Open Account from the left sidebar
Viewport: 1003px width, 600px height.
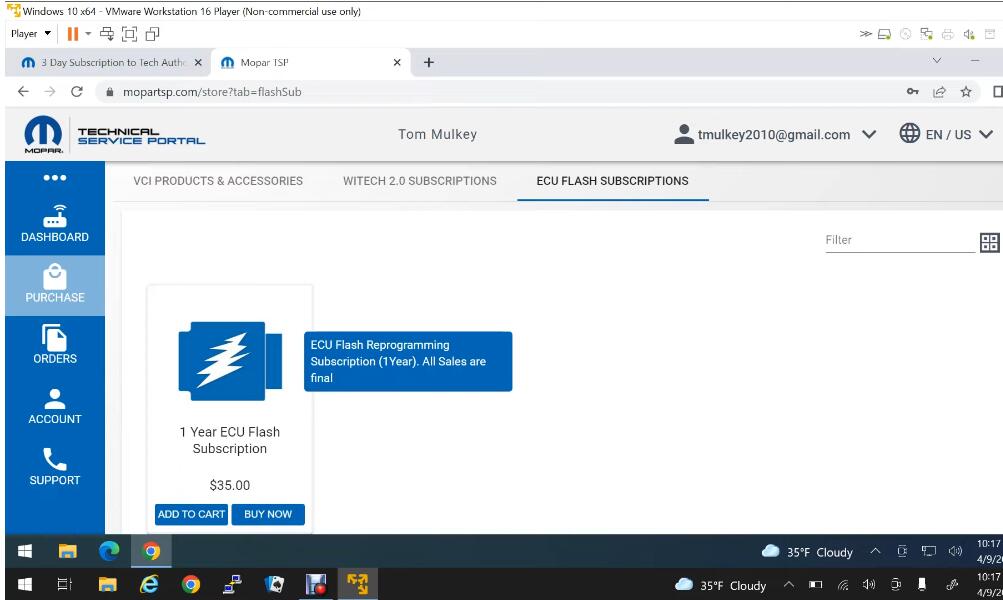coord(55,406)
